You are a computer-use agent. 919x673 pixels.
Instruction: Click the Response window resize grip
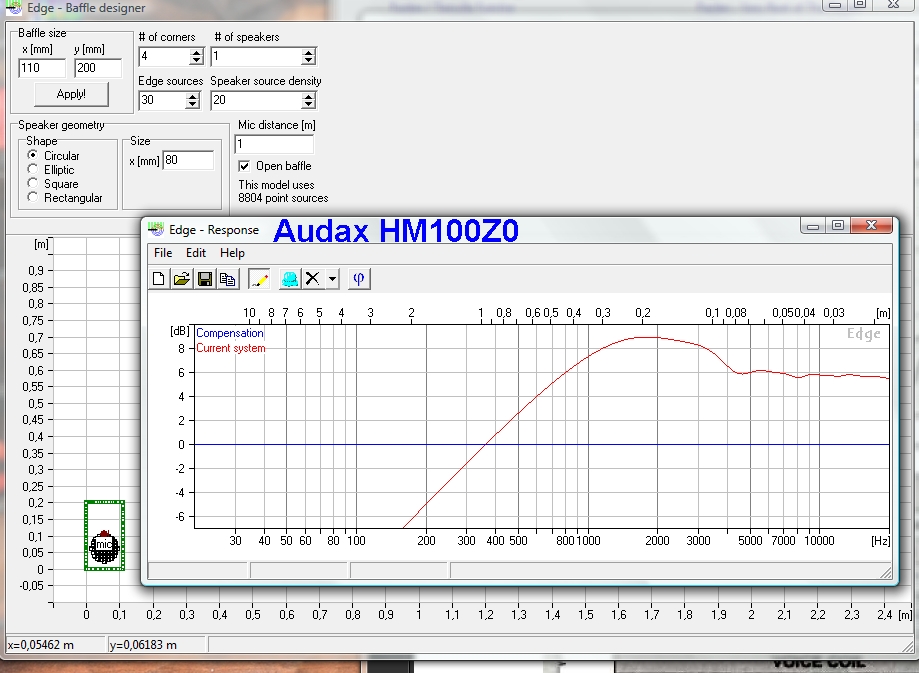(x=886, y=572)
